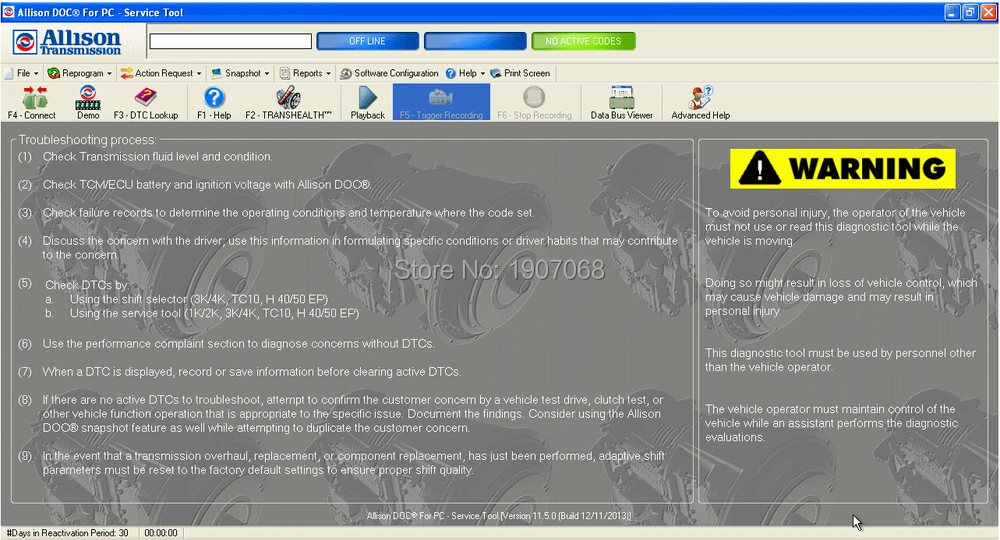The image size is (1000, 540).
Task: Expand the Help dropdown arrow
Action: click(x=482, y=74)
